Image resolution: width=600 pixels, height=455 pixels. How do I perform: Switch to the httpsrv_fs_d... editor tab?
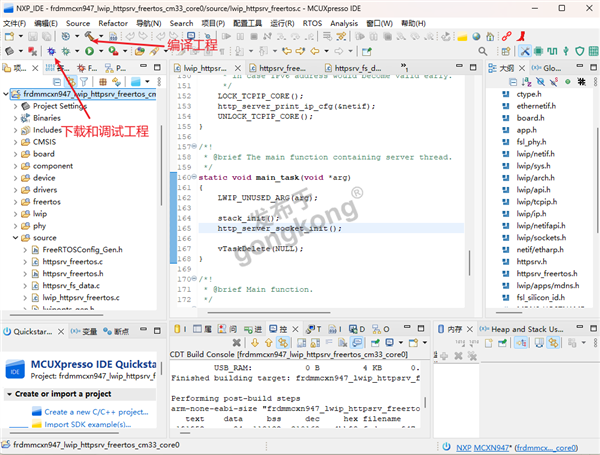click(x=353, y=68)
